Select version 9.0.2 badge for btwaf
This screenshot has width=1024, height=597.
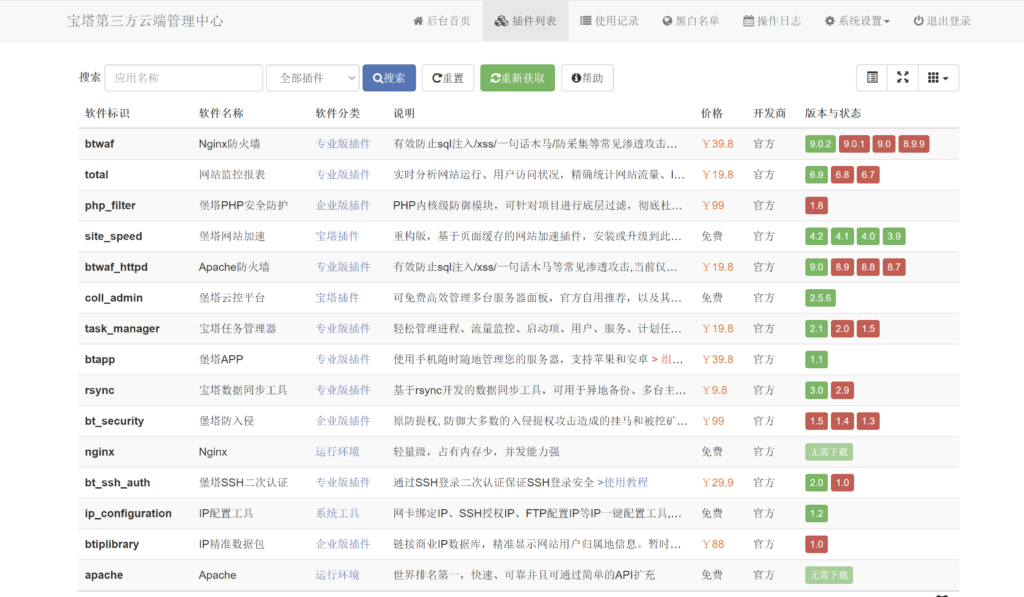[x=820, y=144]
